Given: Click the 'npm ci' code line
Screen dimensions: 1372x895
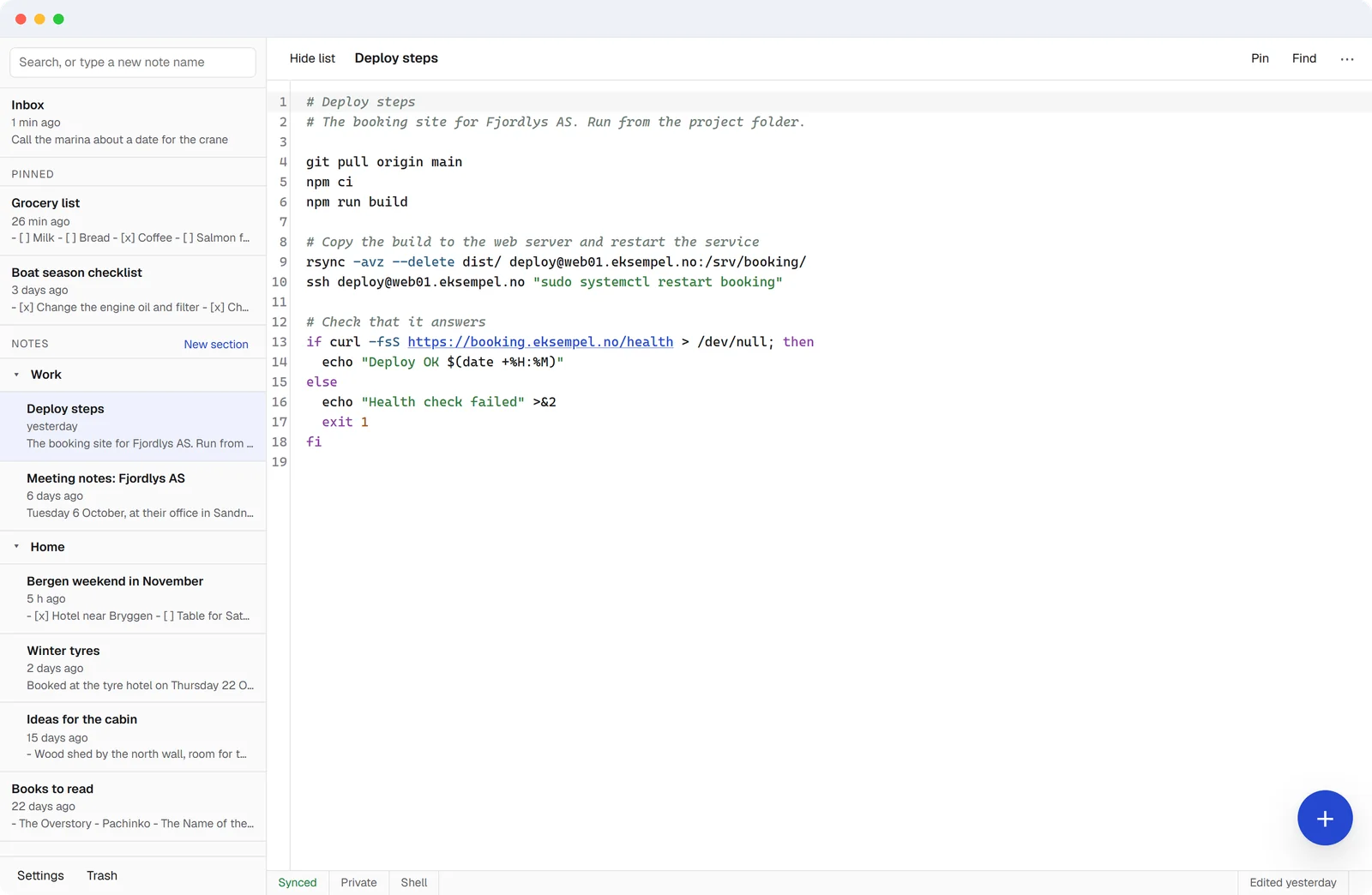Looking at the screenshot, I should pyautogui.click(x=329, y=182).
